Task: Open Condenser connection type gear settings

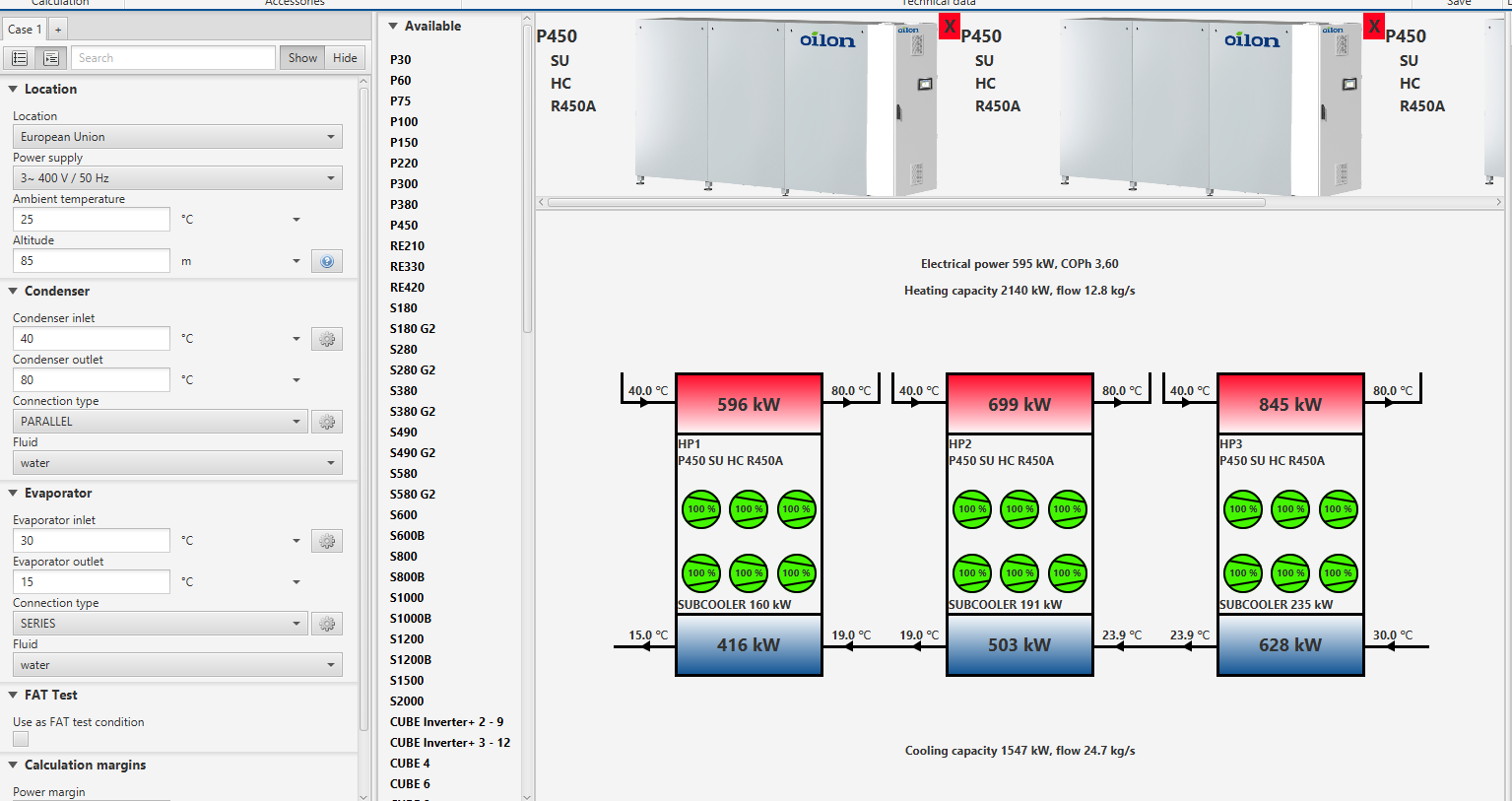Action: coord(327,422)
